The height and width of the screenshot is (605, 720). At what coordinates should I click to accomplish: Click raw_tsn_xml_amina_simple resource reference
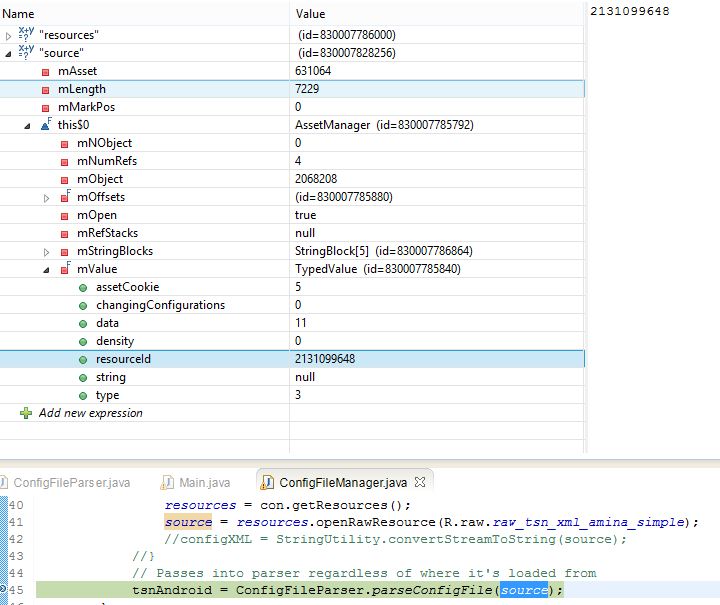588,522
